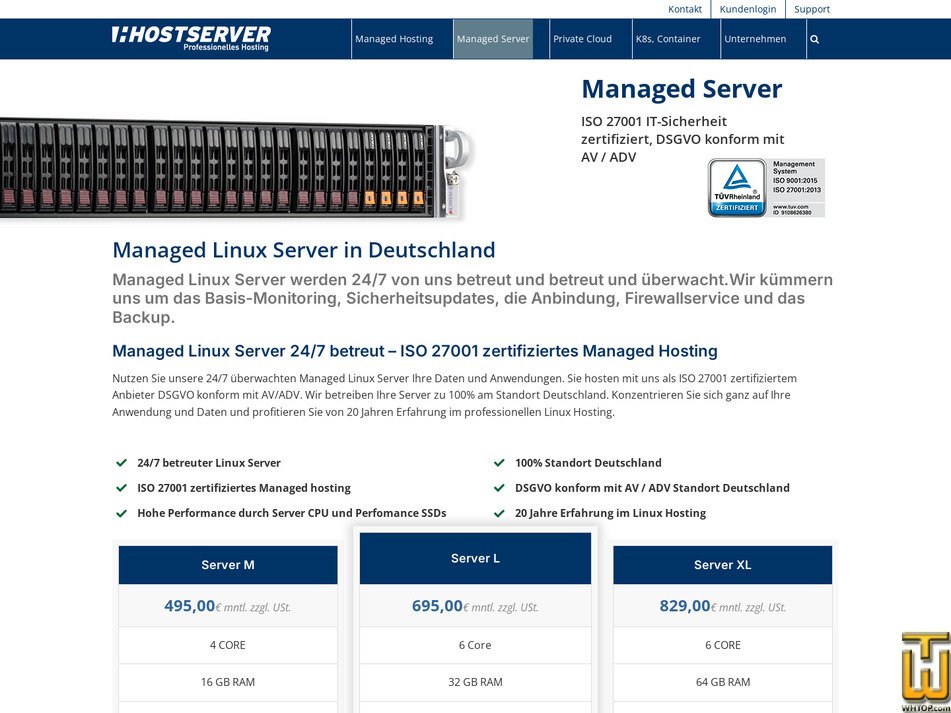Select the Server M plan header
This screenshot has width=951, height=713.
[228, 565]
